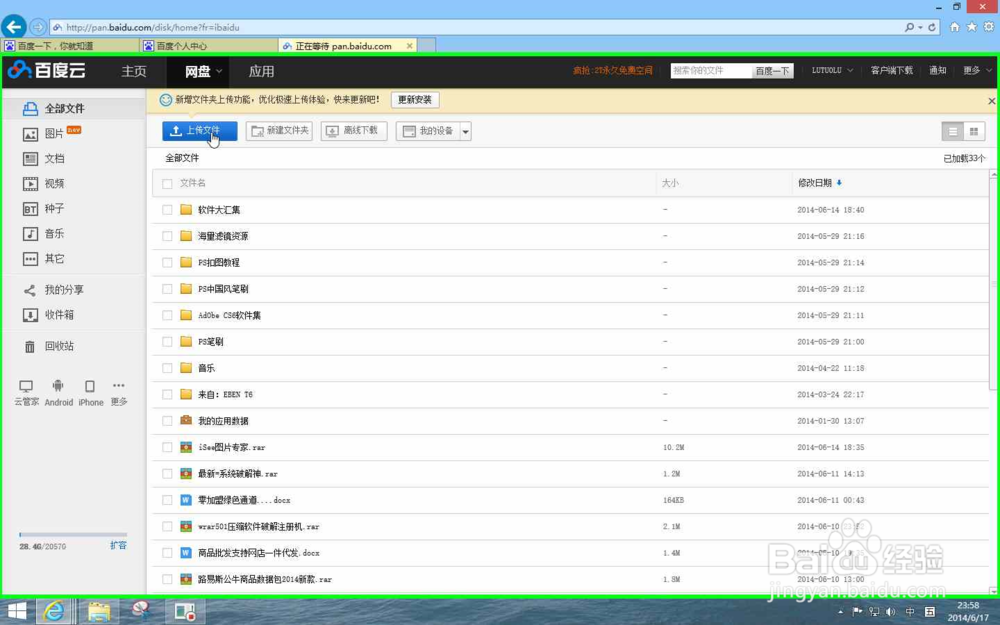Viewport: 1000px width, 625px height.
Task: Switch to 百度一下，你就知道 browser tab
Action: [70, 46]
